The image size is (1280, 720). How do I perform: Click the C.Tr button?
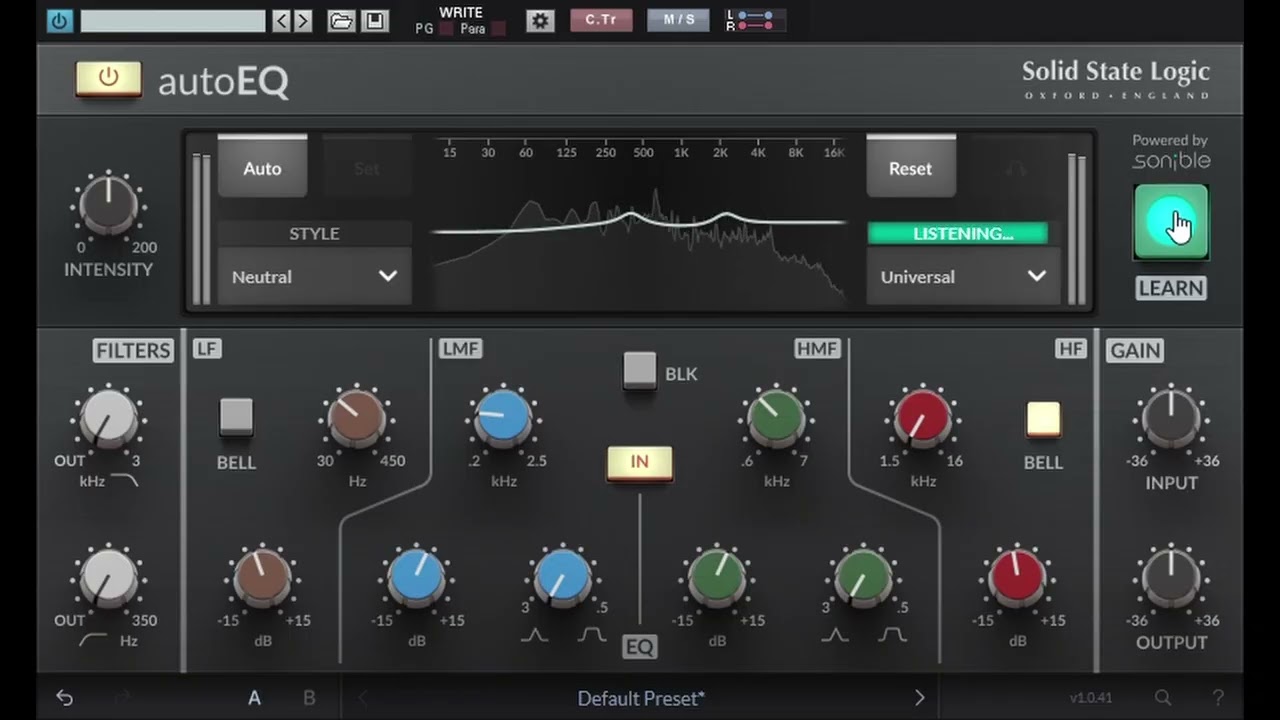601,20
